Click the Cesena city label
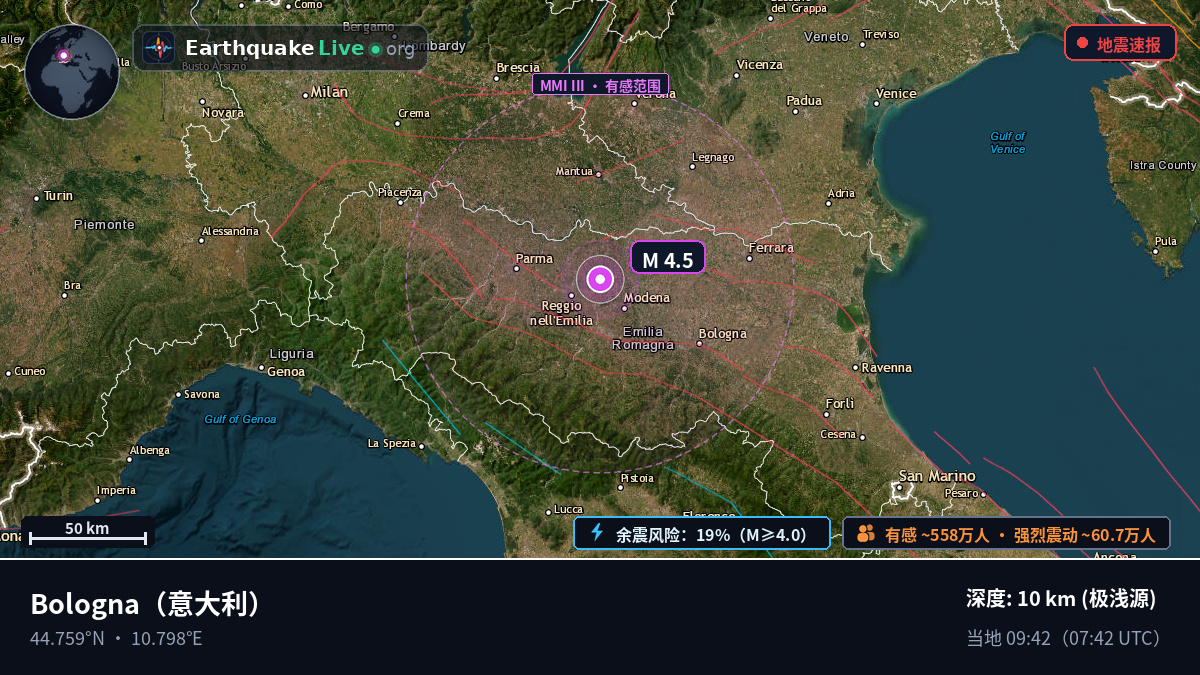This screenshot has width=1200, height=675. (838, 434)
